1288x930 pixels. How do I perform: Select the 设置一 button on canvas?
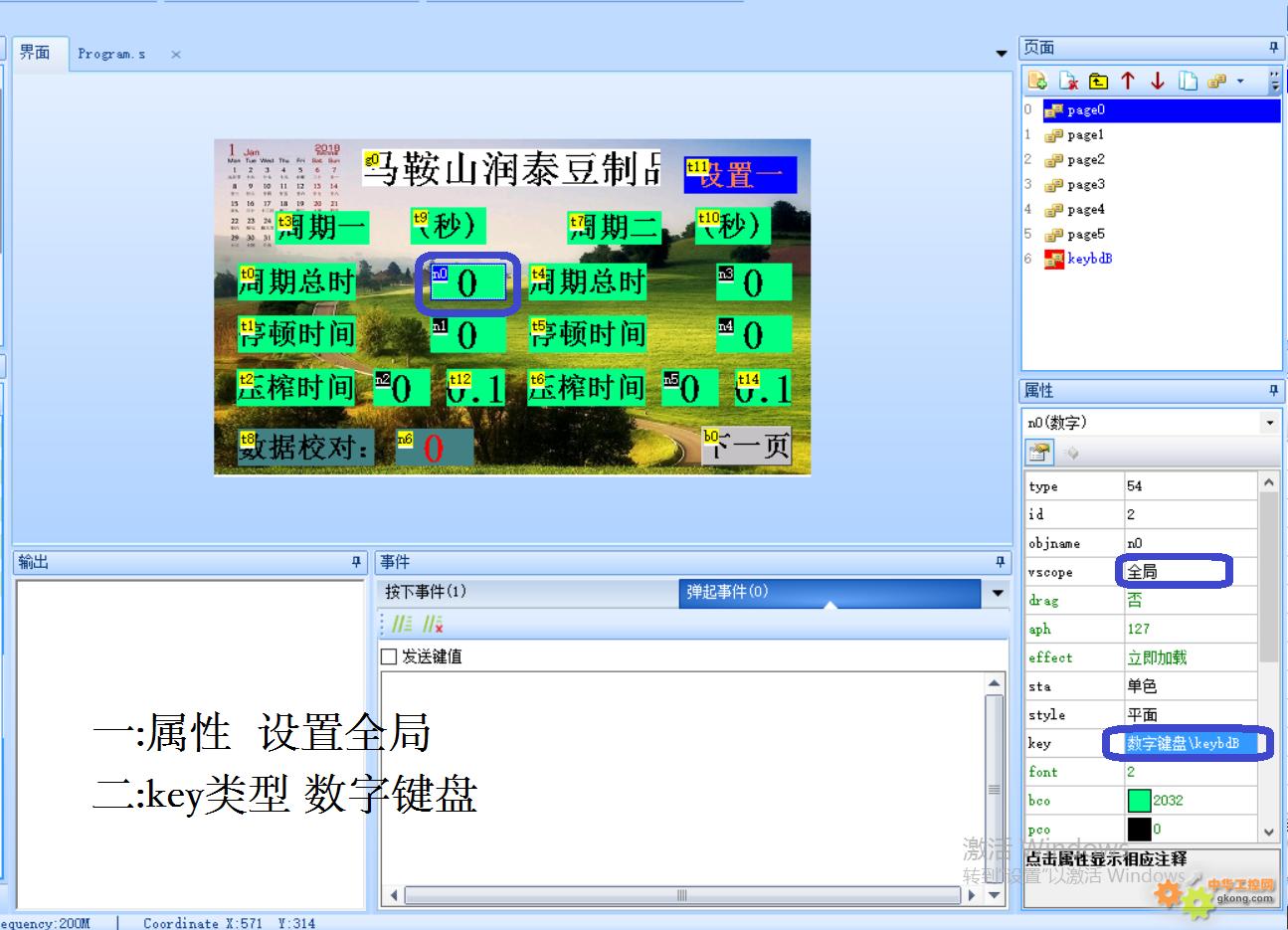point(741,175)
